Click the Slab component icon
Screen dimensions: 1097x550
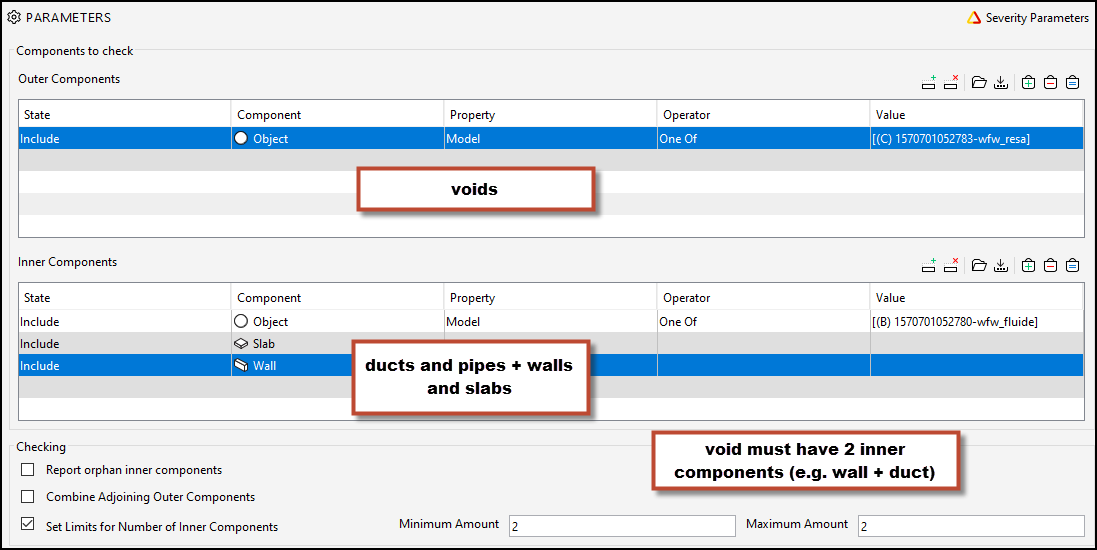coord(241,344)
